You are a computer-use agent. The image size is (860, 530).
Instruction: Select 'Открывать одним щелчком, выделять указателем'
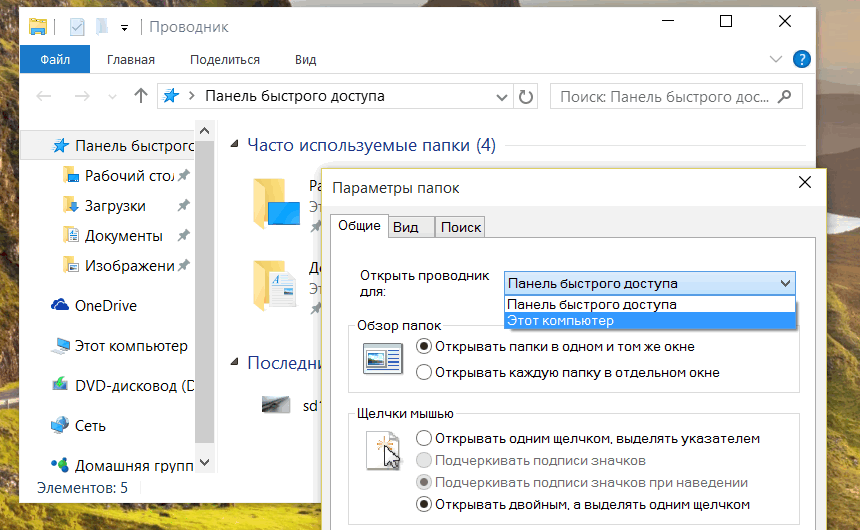(424, 438)
